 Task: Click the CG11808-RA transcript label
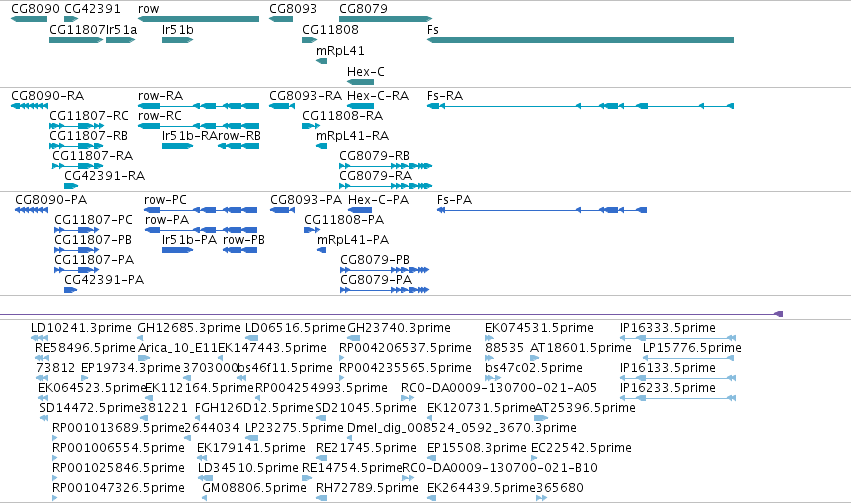coord(342,116)
